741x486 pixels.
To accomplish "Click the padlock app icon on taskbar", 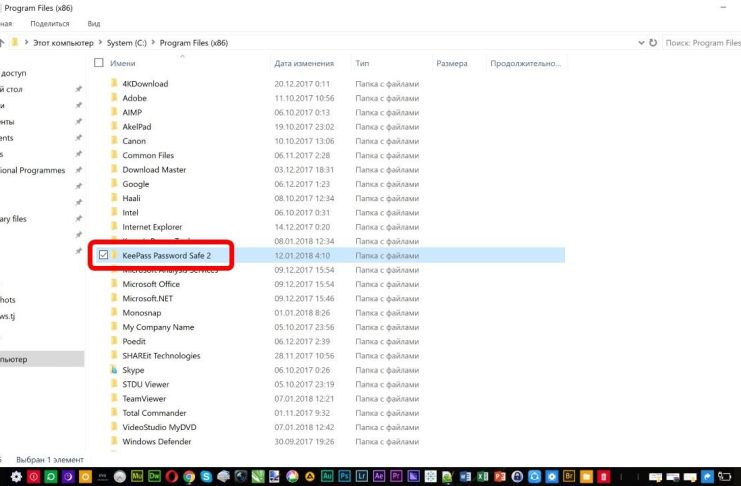I will (x=517, y=477).
